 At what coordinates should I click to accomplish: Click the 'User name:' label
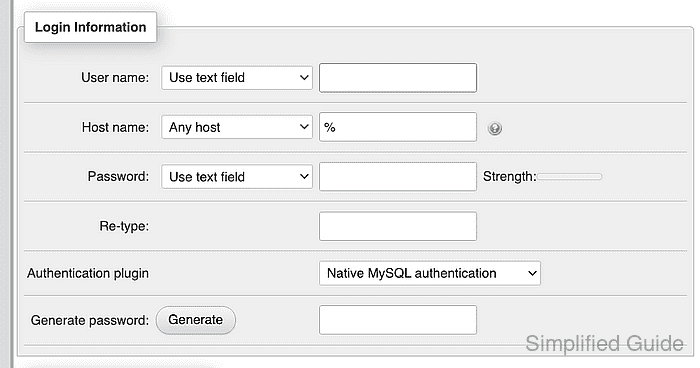tap(115, 78)
